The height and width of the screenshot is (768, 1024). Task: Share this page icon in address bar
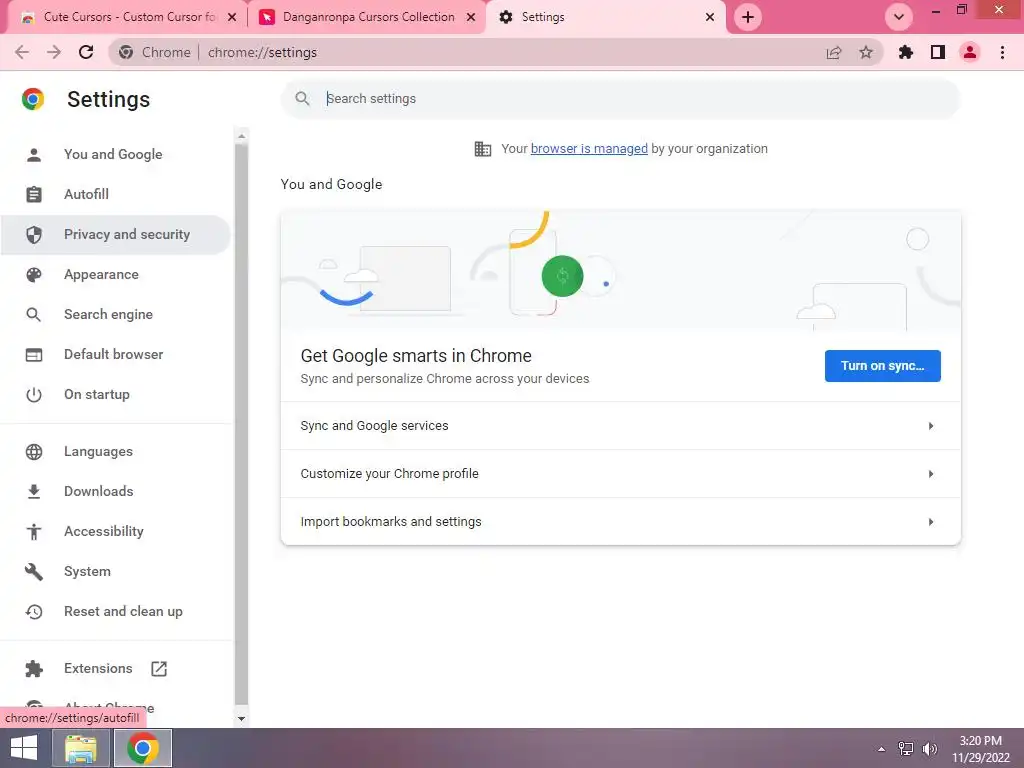tap(834, 52)
